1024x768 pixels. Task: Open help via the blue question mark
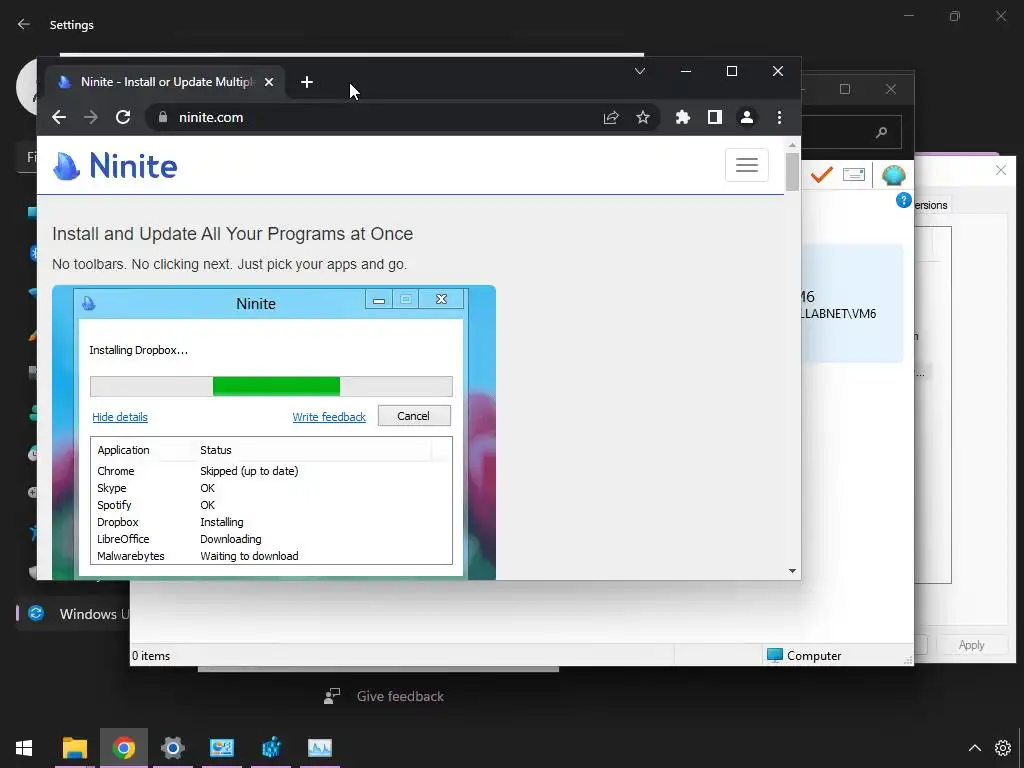click(904, 200)
